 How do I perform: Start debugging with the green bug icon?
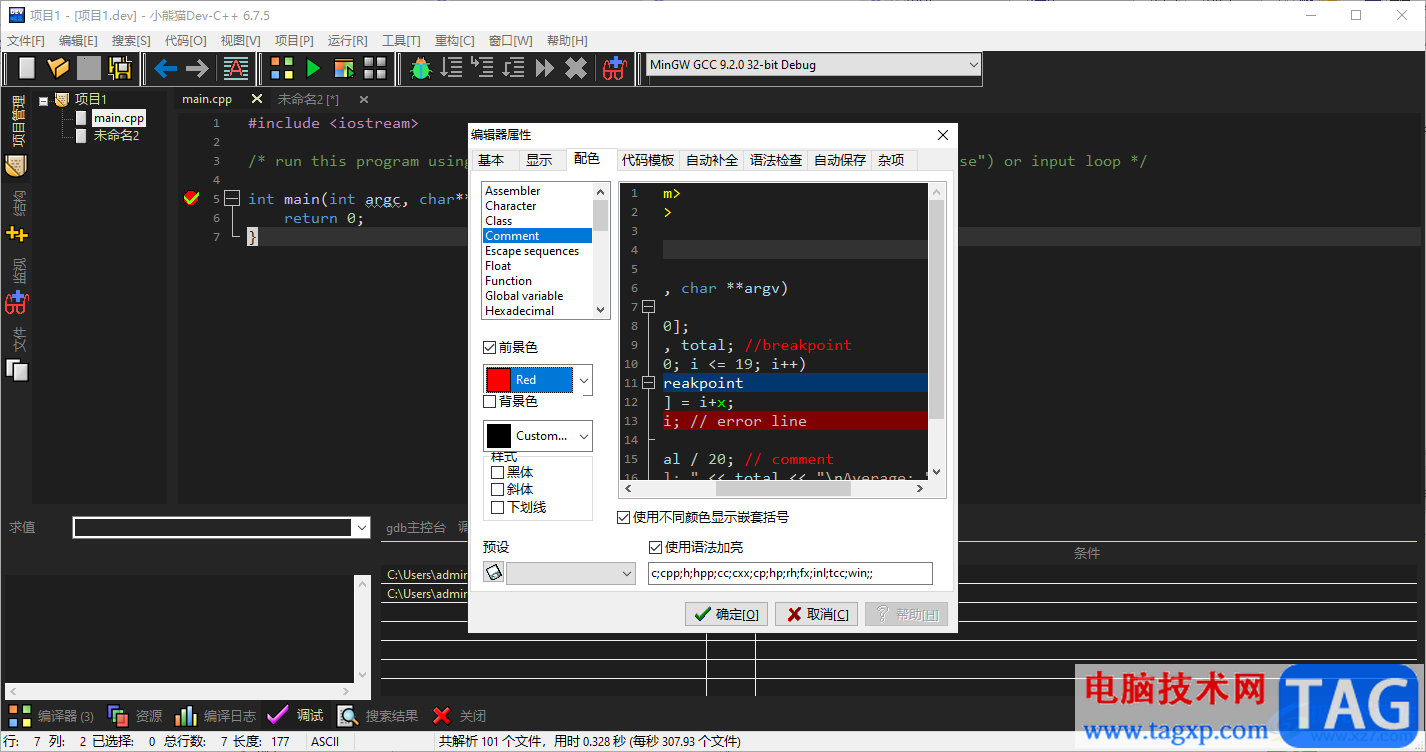coord(421,68)
